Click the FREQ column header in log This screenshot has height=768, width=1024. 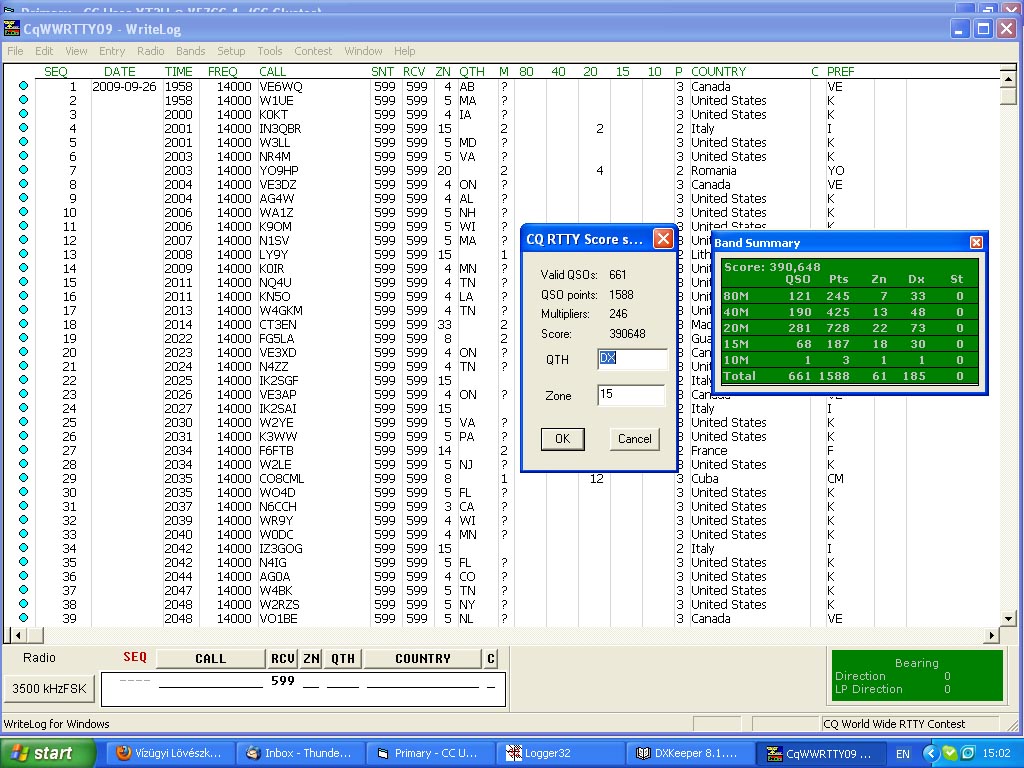click(x=222, y=72)
